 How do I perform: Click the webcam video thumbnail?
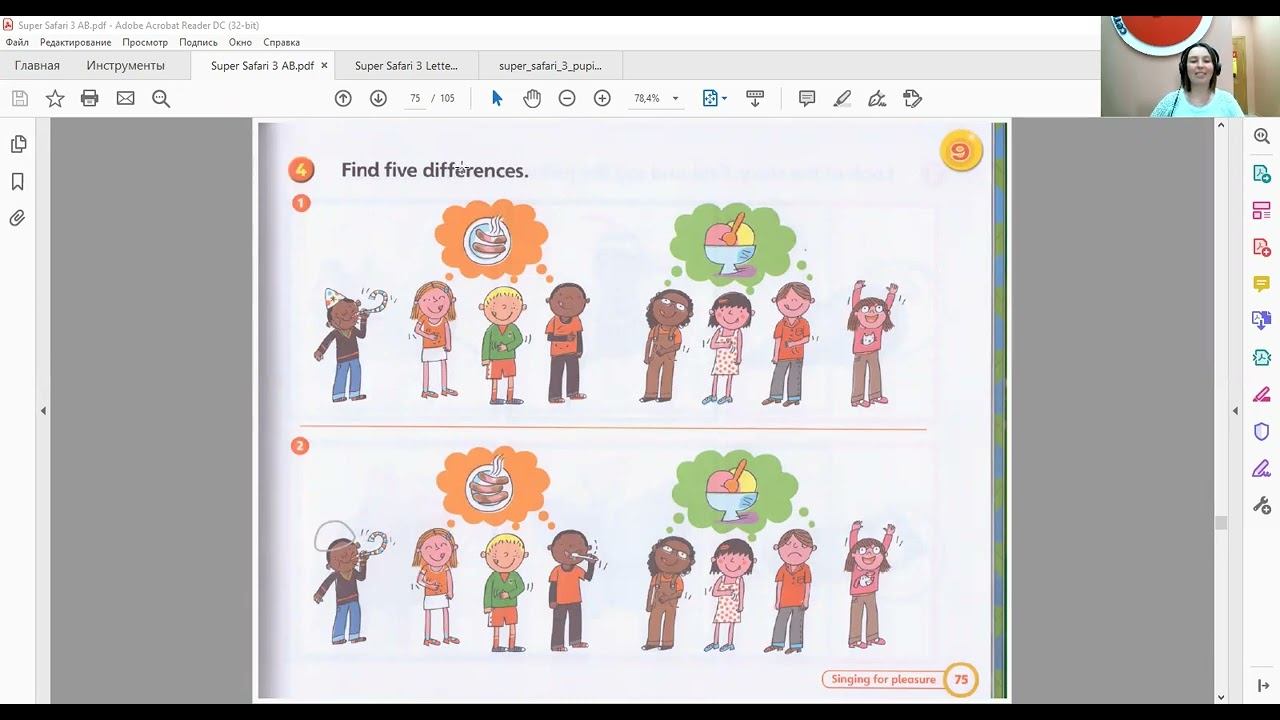1190,66
